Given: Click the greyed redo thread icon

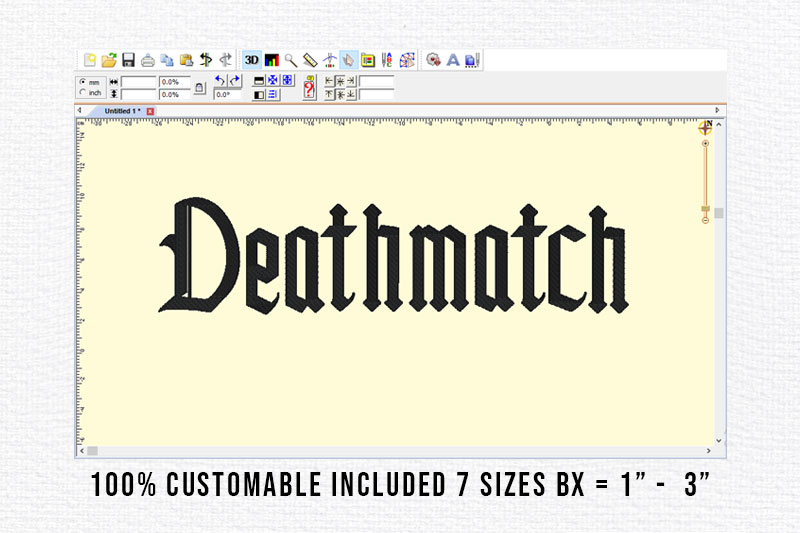Looking at the screenshot, I should coord(225,60).
